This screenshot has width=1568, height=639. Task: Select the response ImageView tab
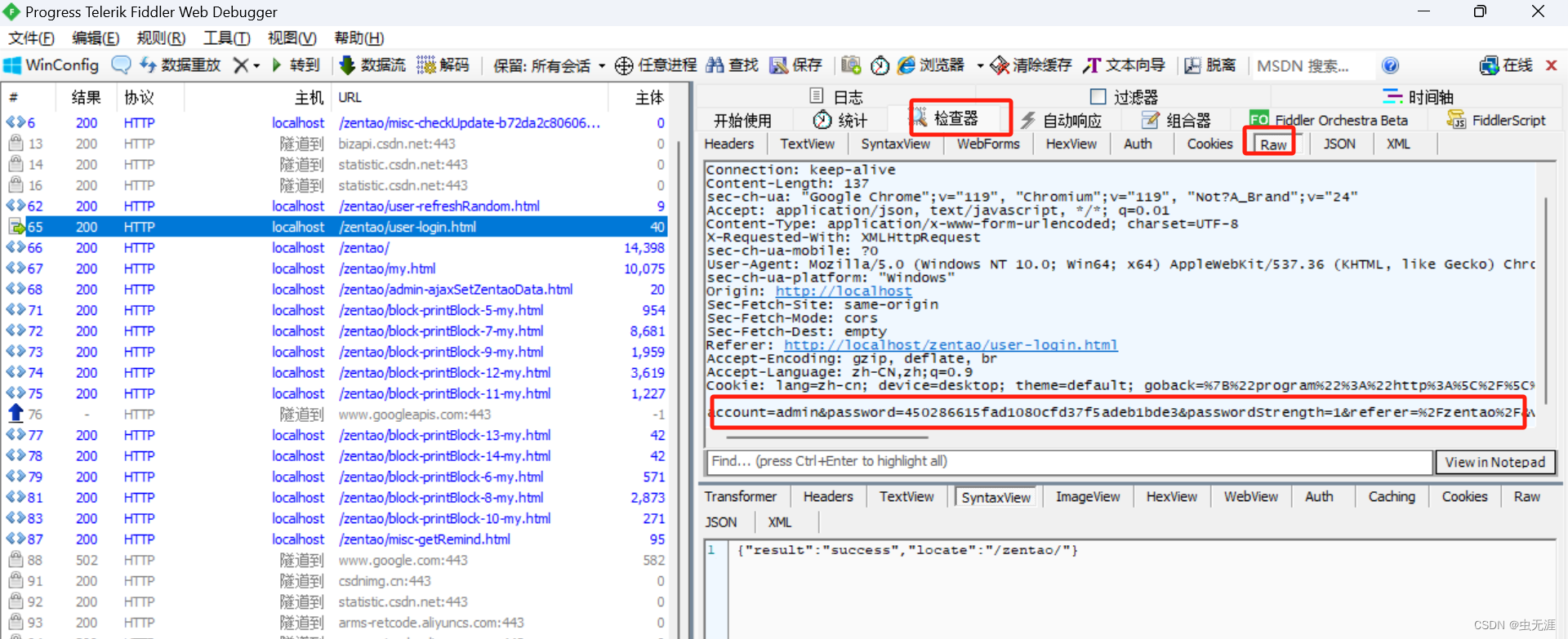(1088, 496)
